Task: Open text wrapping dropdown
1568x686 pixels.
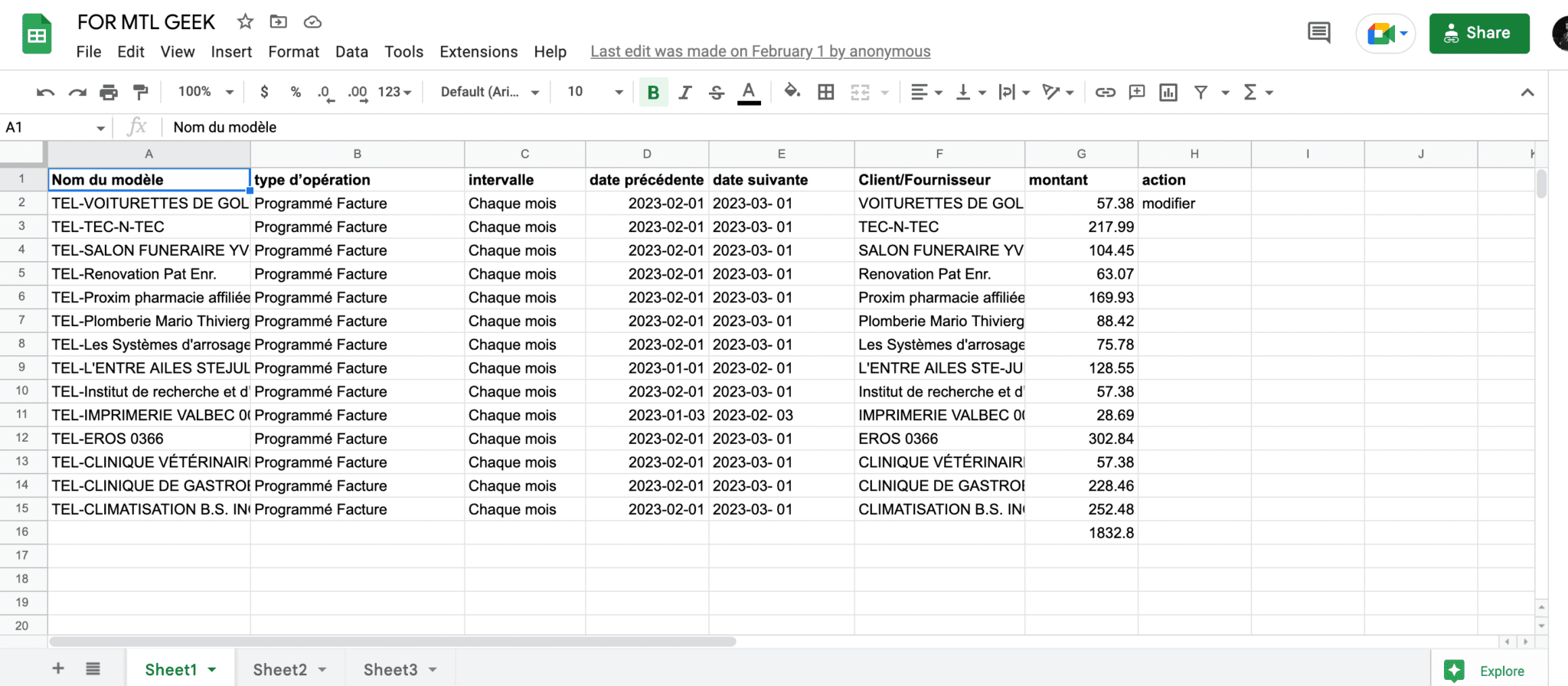Action: tap(1014, 93)
